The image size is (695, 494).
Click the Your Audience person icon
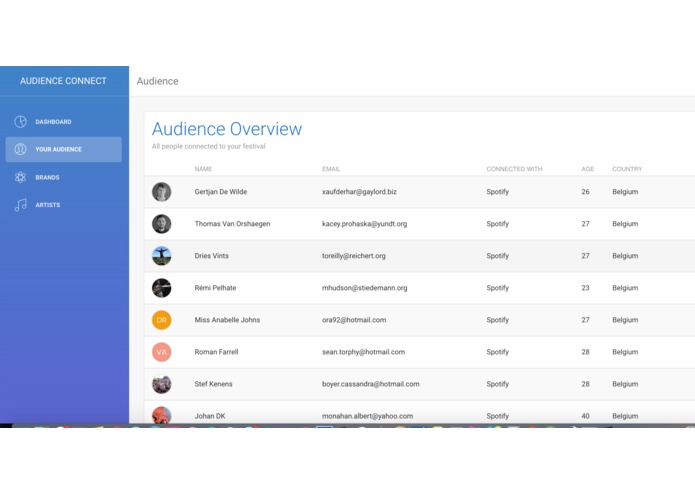(20, 149)
